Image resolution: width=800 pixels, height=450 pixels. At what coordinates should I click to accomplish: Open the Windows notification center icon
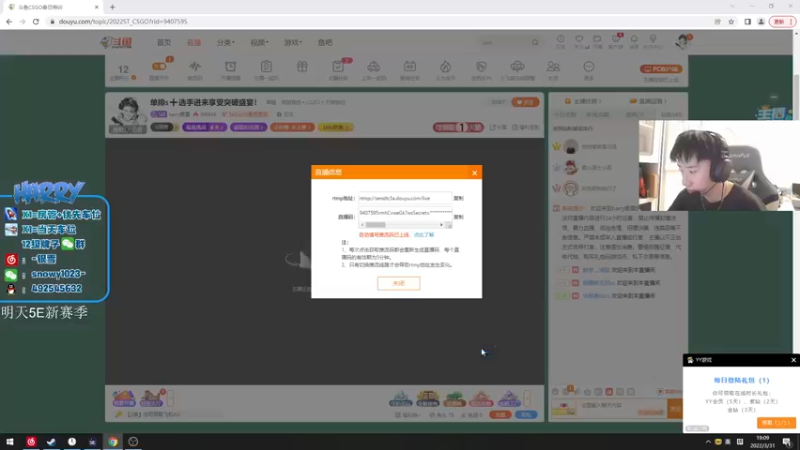click(787, 442)
